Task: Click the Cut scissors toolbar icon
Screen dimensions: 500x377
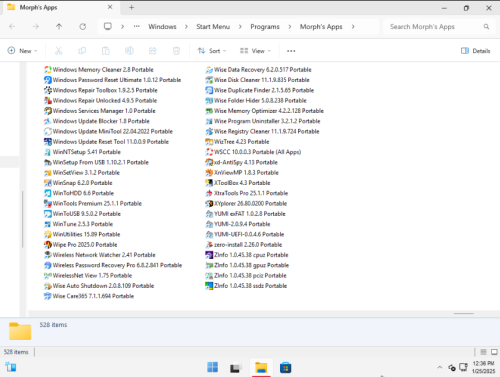Action: 59,51
